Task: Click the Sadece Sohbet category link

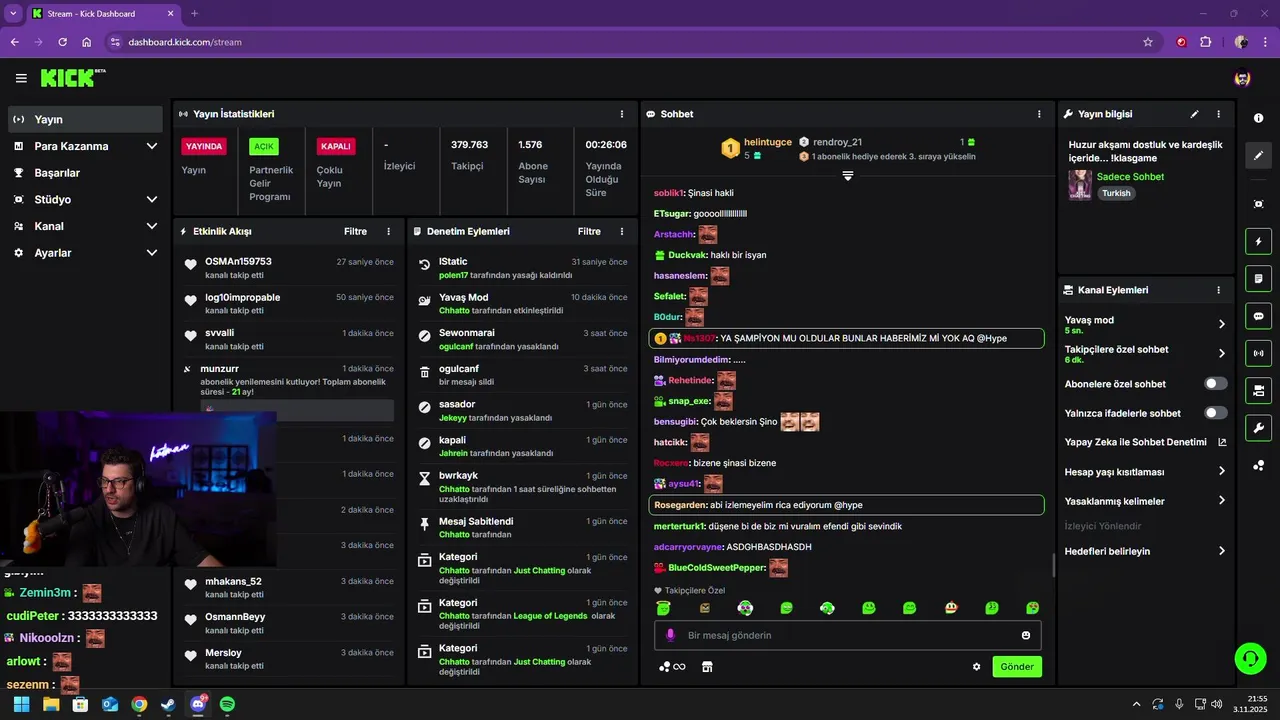Action: pyautogui.click(x=1130, y=177)
